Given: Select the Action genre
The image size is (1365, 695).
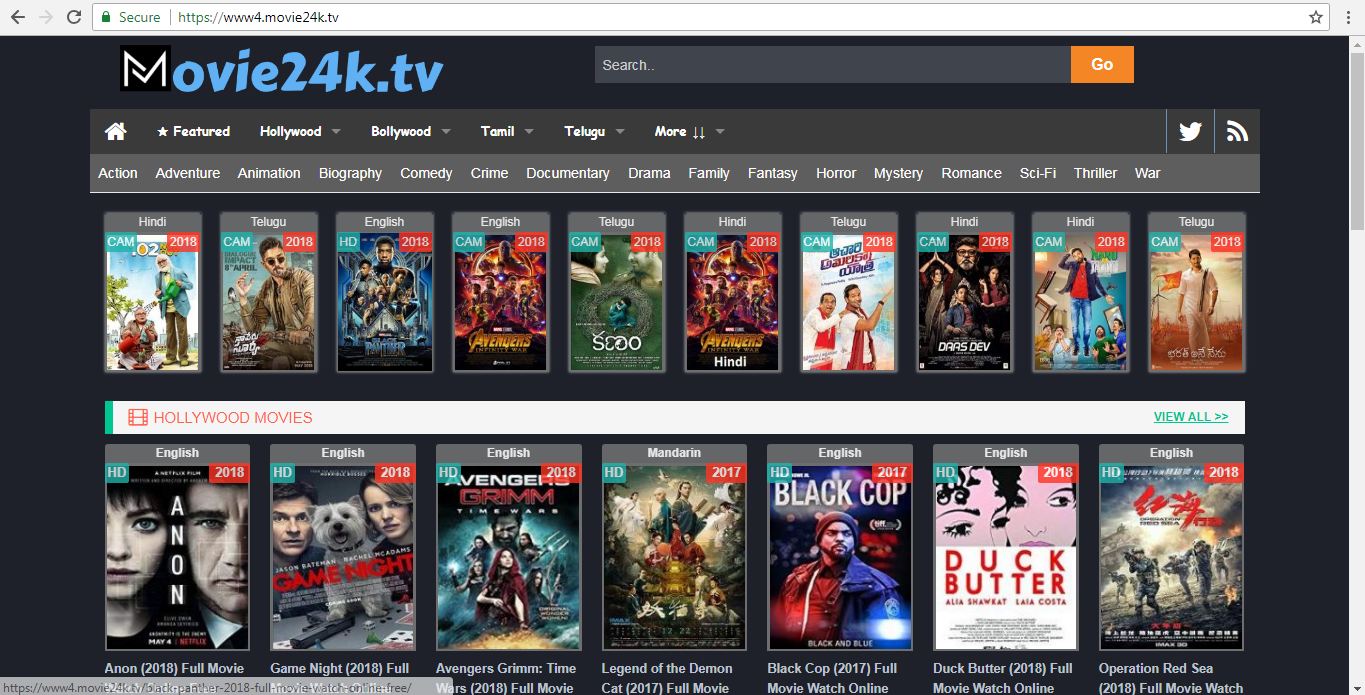Looking at the screenshot, I should tap(118, 173).
